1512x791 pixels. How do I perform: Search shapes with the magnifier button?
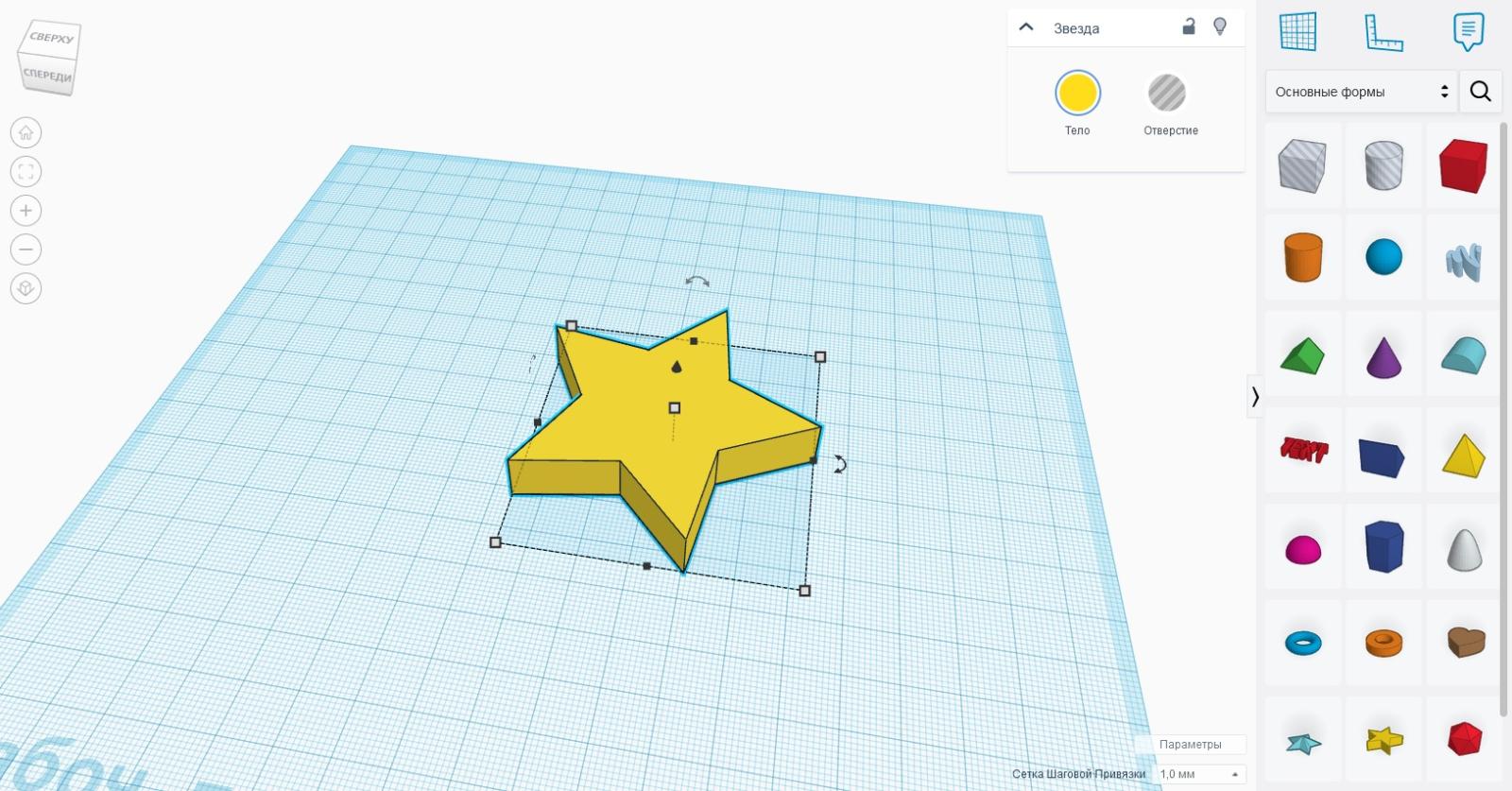1481,92
